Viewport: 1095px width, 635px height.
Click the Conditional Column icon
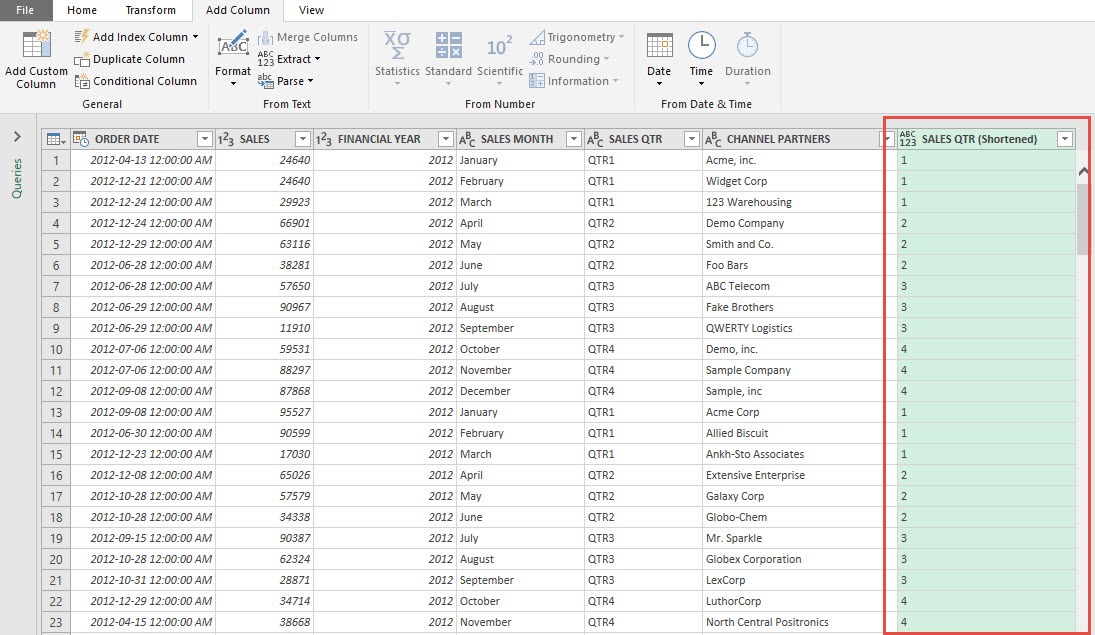(82, 81)
